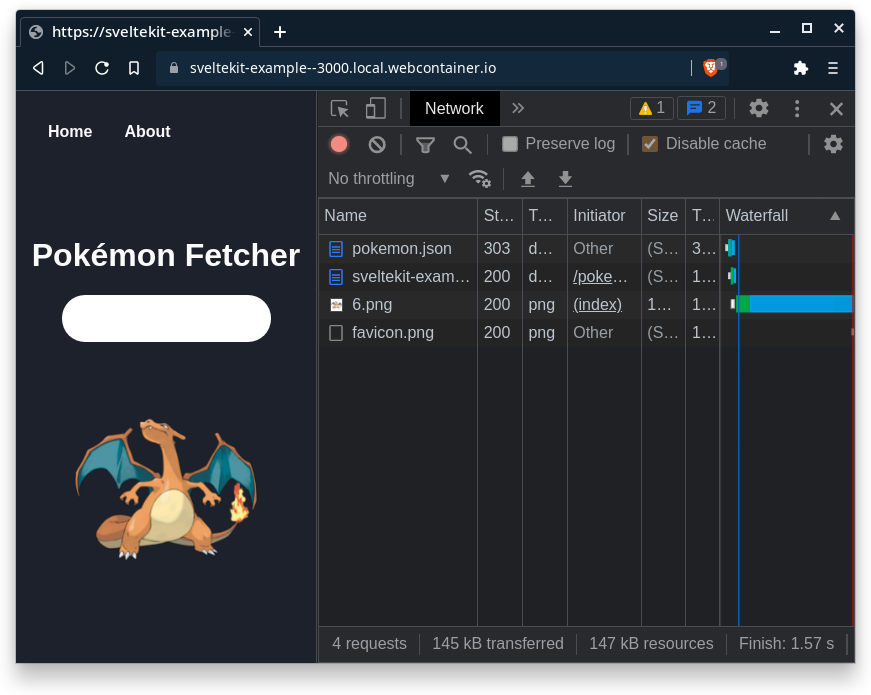Click the blue waterfall bar for 6.png
Screen dimensions: 871x695
click(800, 304)
